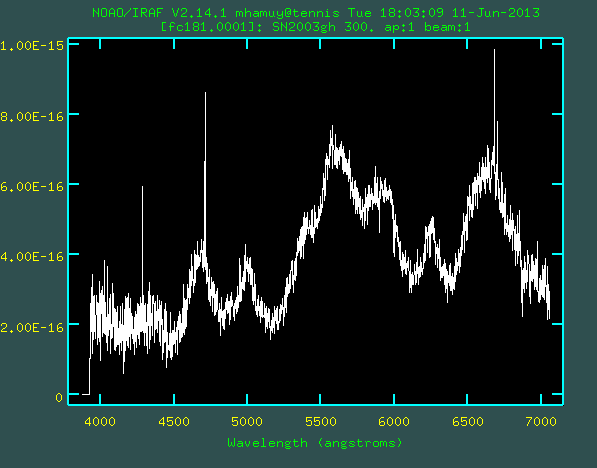The width and height of the screenshot is (597, 468).
Task: Click the zero flux axis label
Action: click(x=59, y=398)
